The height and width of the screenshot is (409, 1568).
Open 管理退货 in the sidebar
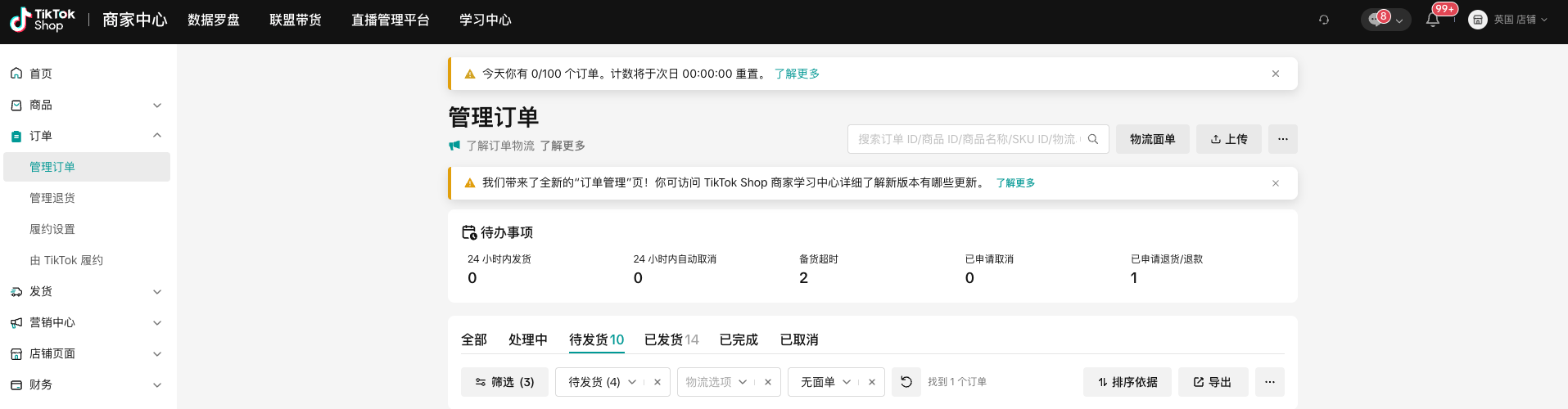pos(52,198)
